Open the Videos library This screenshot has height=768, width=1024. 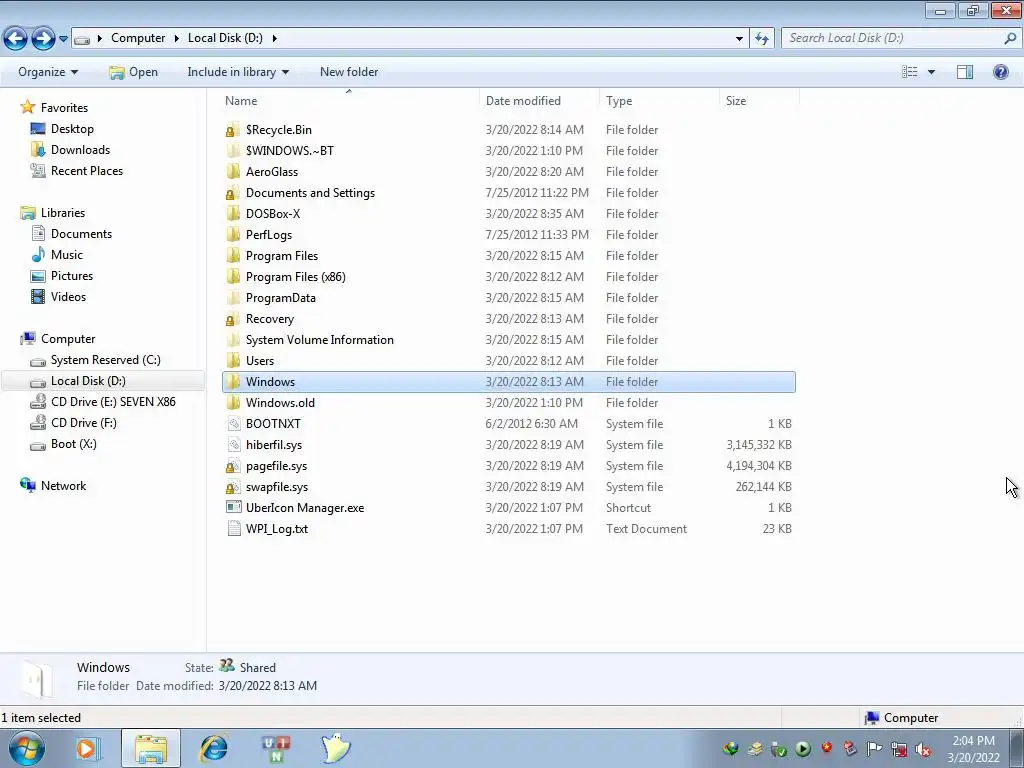click(x=68, y=296)
